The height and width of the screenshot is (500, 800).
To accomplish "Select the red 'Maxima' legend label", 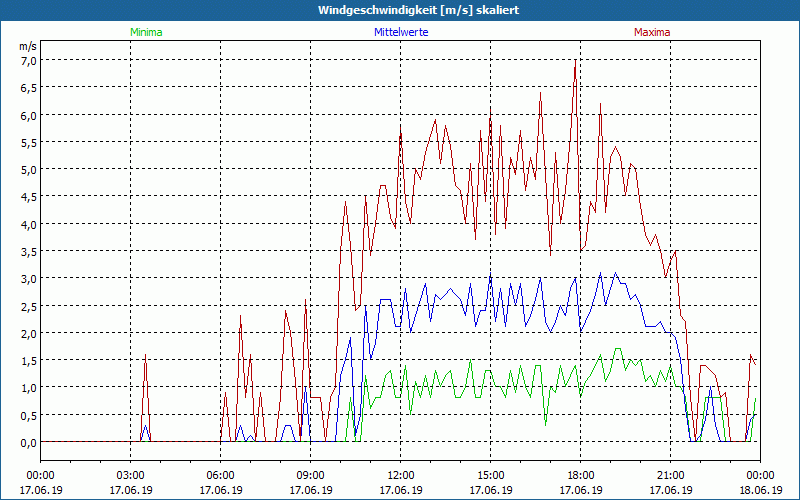I will (x=652, y=32).
